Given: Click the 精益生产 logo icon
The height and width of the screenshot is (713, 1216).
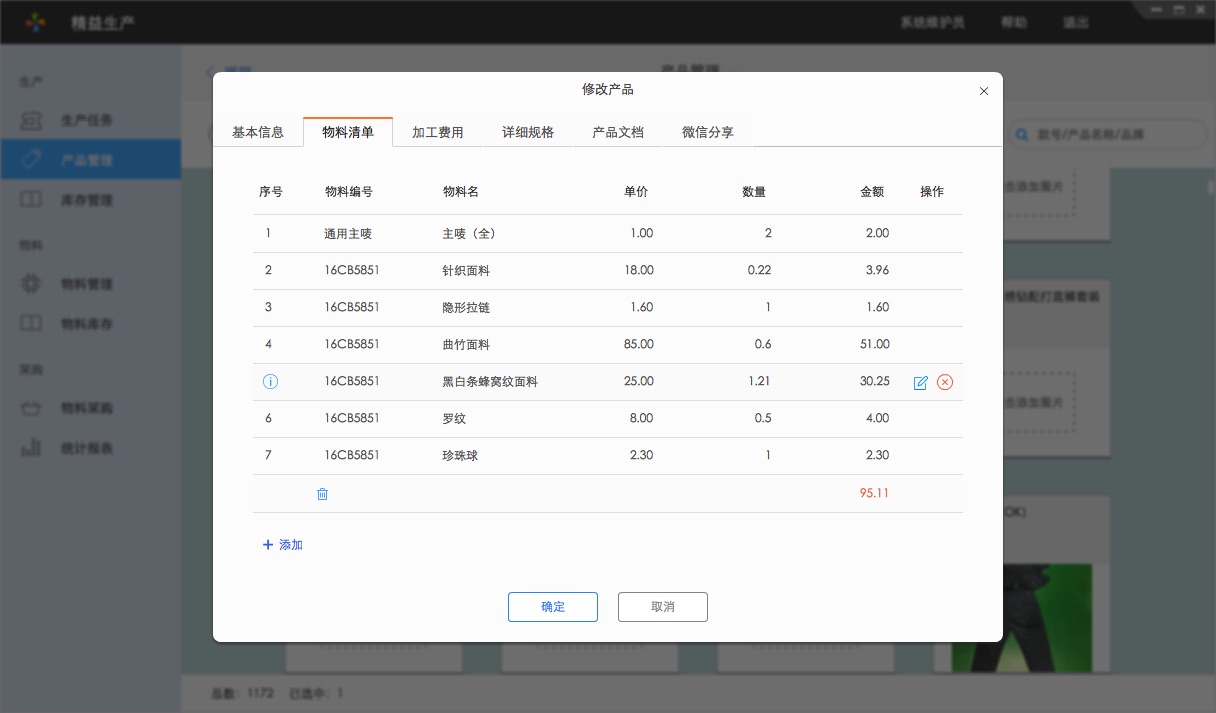Looking at the screenshot, I should coord(35,21).
